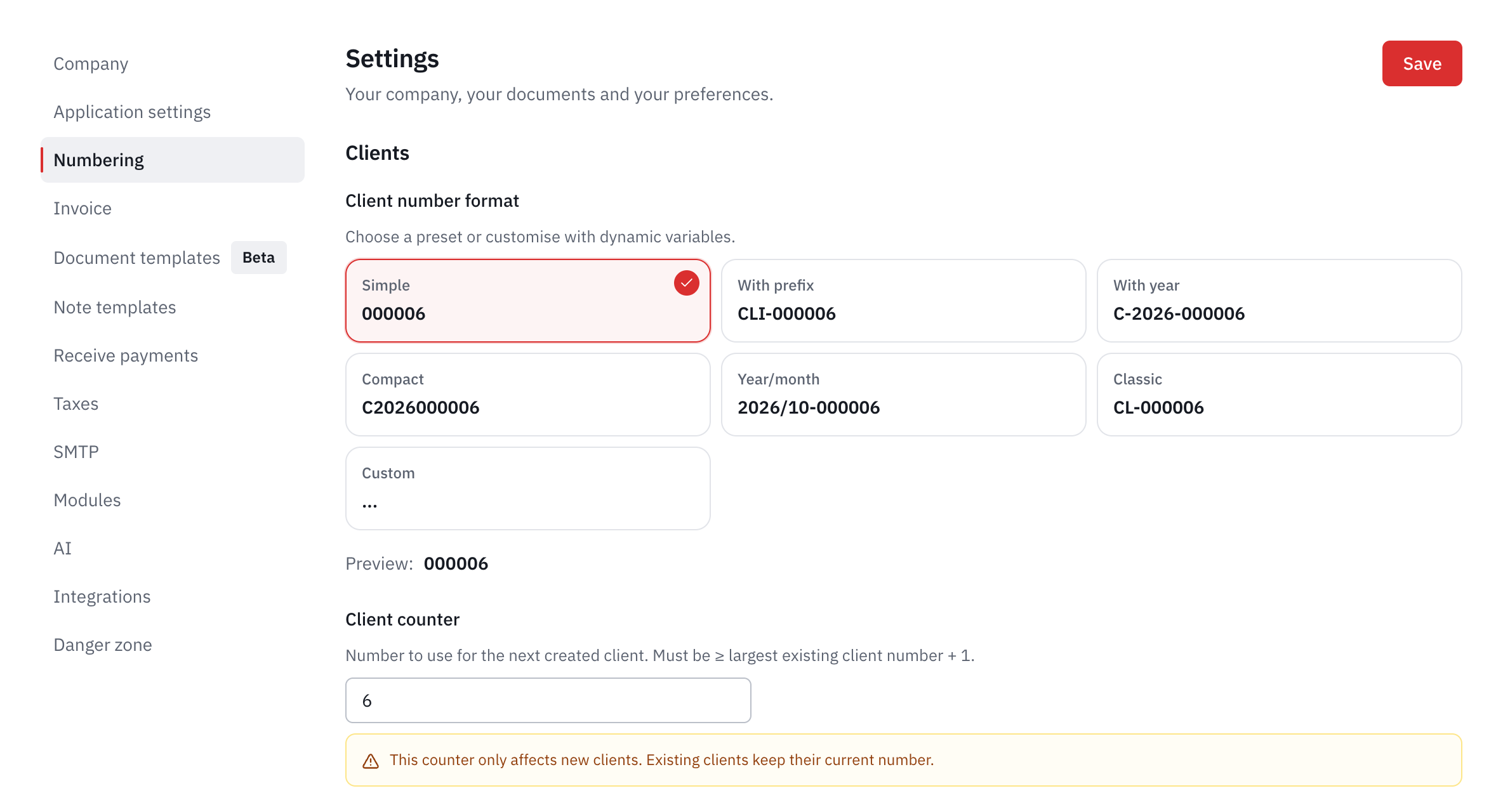Select the Numbering sidebar item
Viewport: 1503px width, 812px height.
173,160
